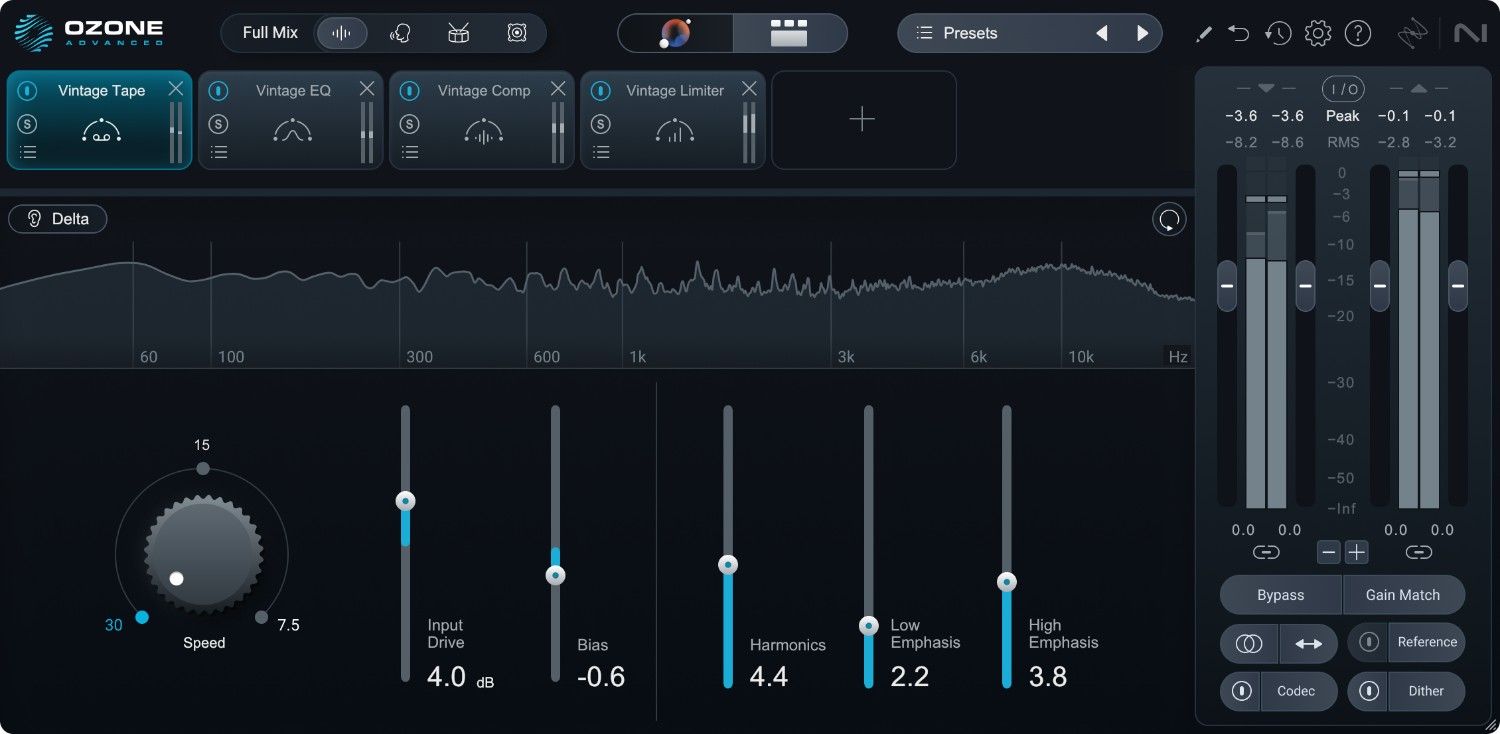
Task: Click the Bypass button
Action: click(x=1280, y=595)
